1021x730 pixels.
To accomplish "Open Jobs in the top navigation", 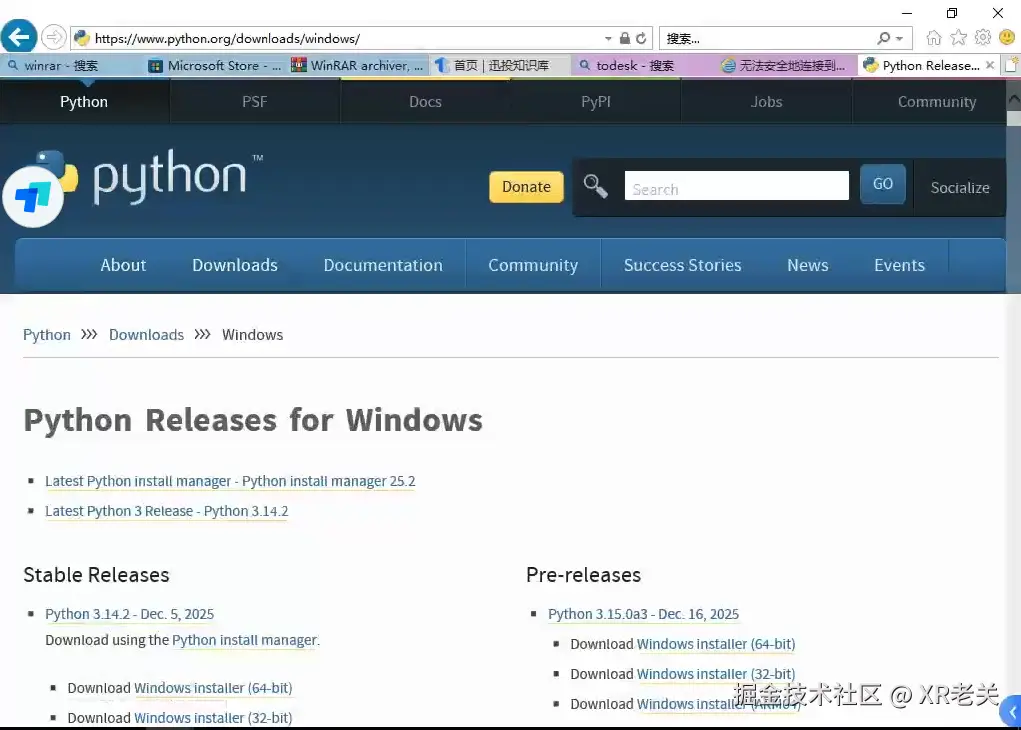I will click(766, 102).
